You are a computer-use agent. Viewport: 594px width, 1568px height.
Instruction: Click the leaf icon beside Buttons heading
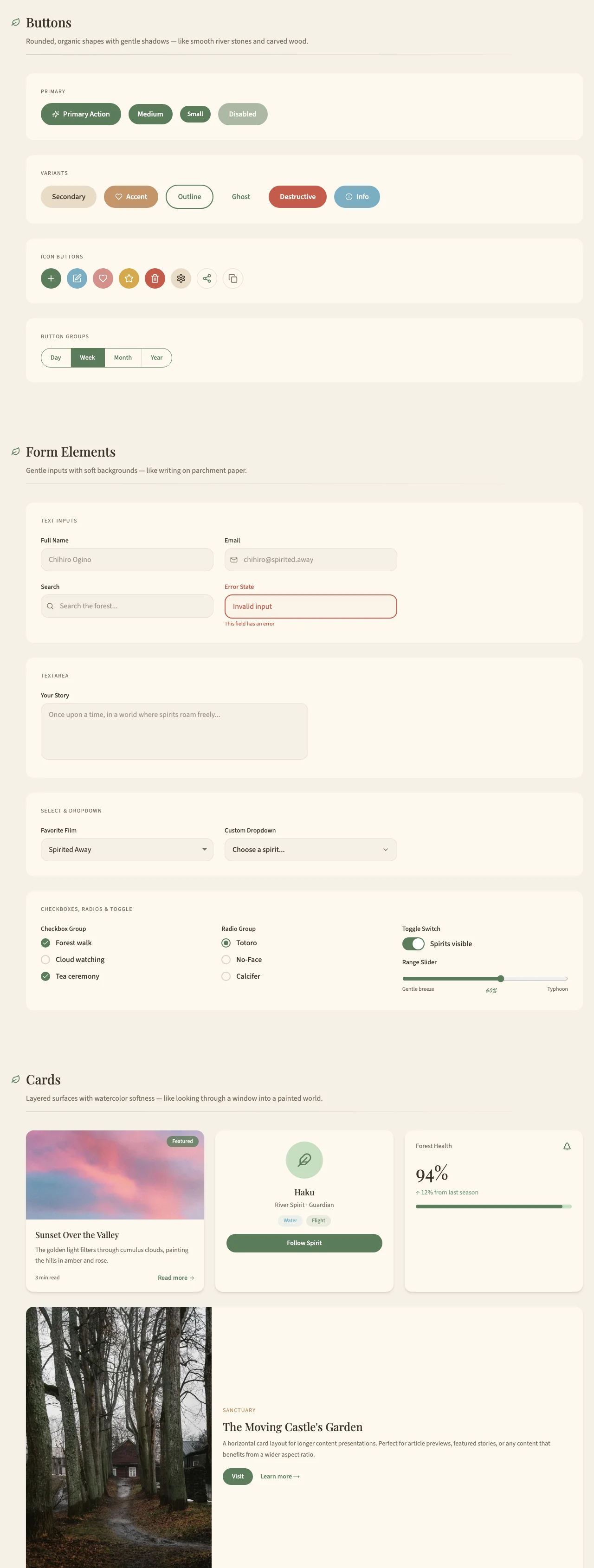(16, 23)
